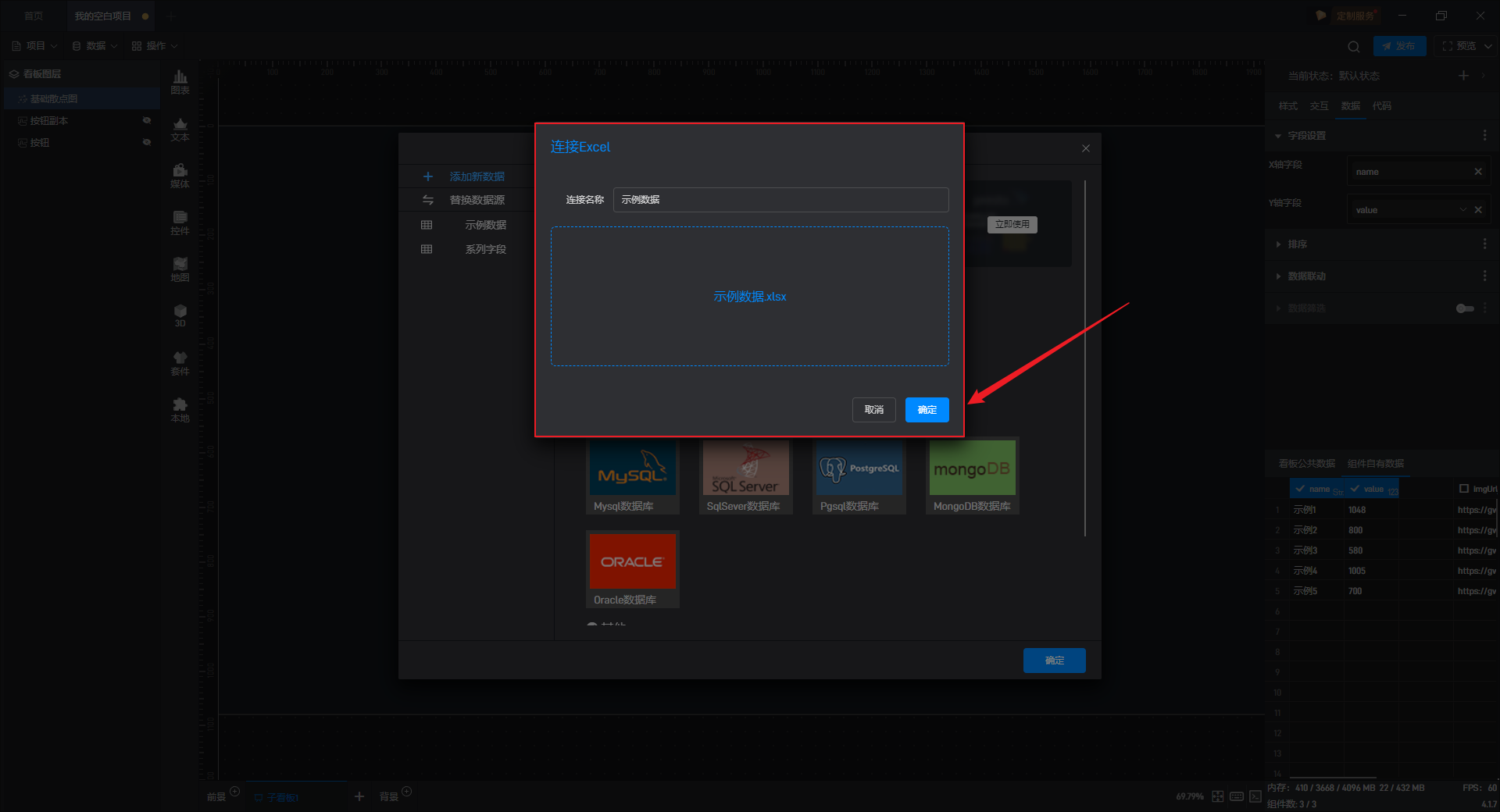Add a new state with plus icon
Image resolution: width=1500 pixels, height=812 pixels.
(1463, 76)
